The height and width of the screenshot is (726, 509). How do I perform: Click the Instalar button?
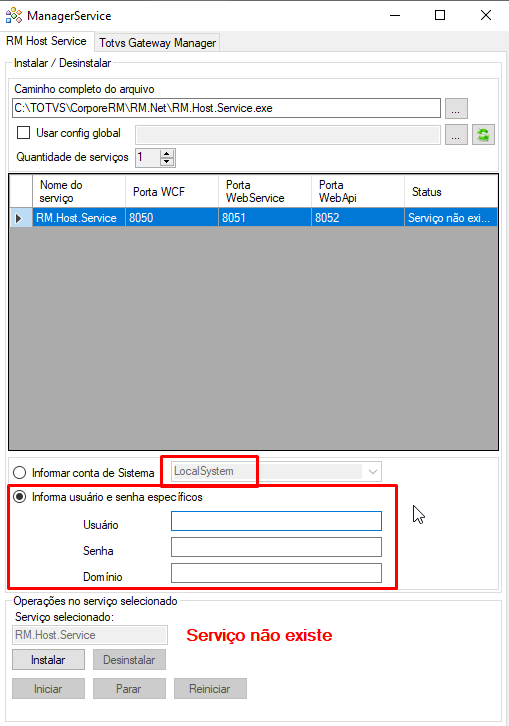point(48,659)
